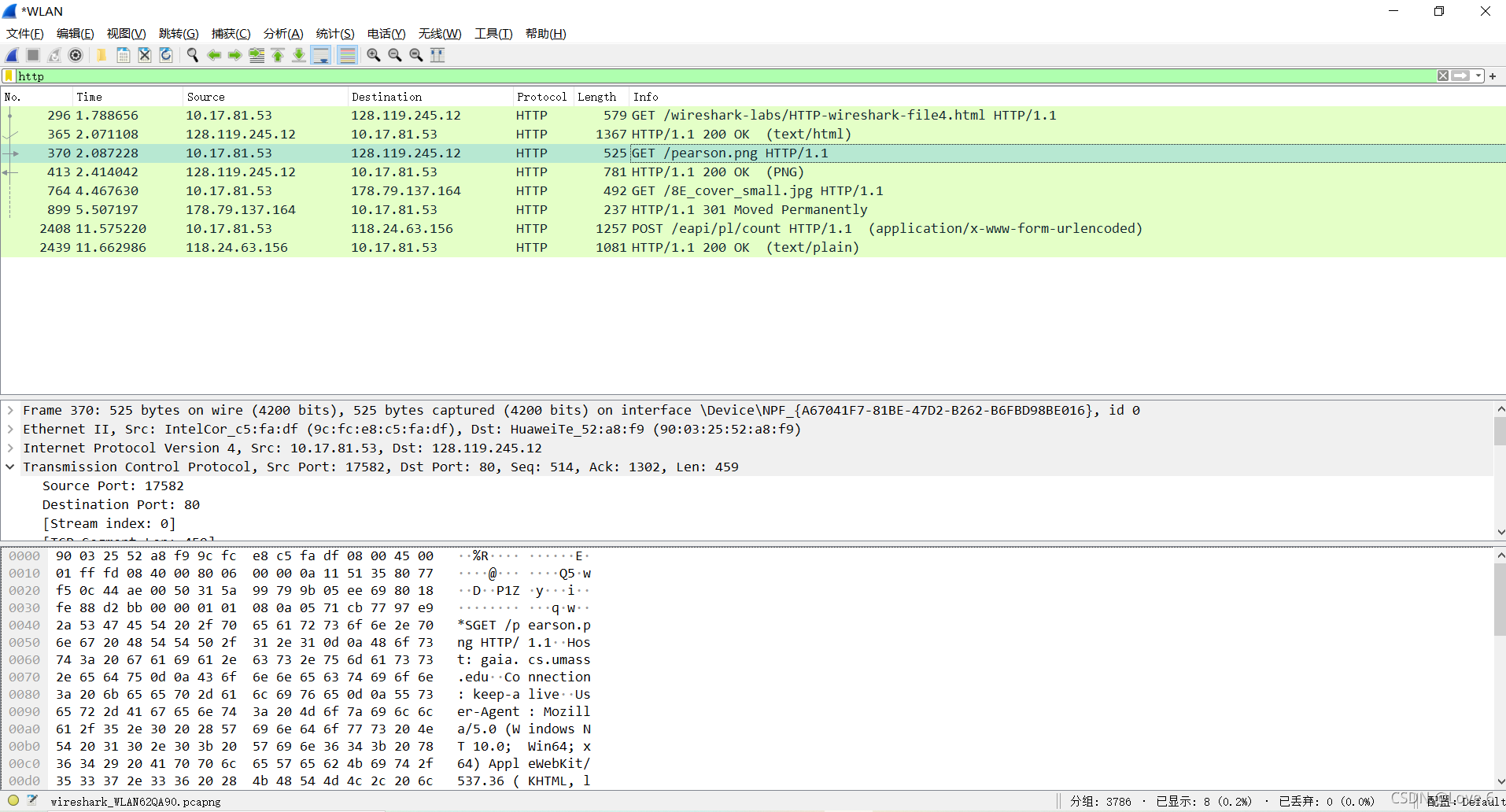This screenshot has width=1506, height=812.
Task: Go forward in packet history
Action: click(x=235, y=55)
